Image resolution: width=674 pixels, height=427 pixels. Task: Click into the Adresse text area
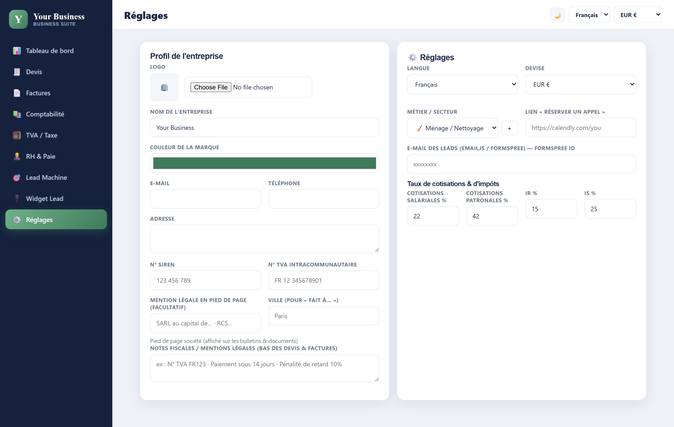pos(264,239)
